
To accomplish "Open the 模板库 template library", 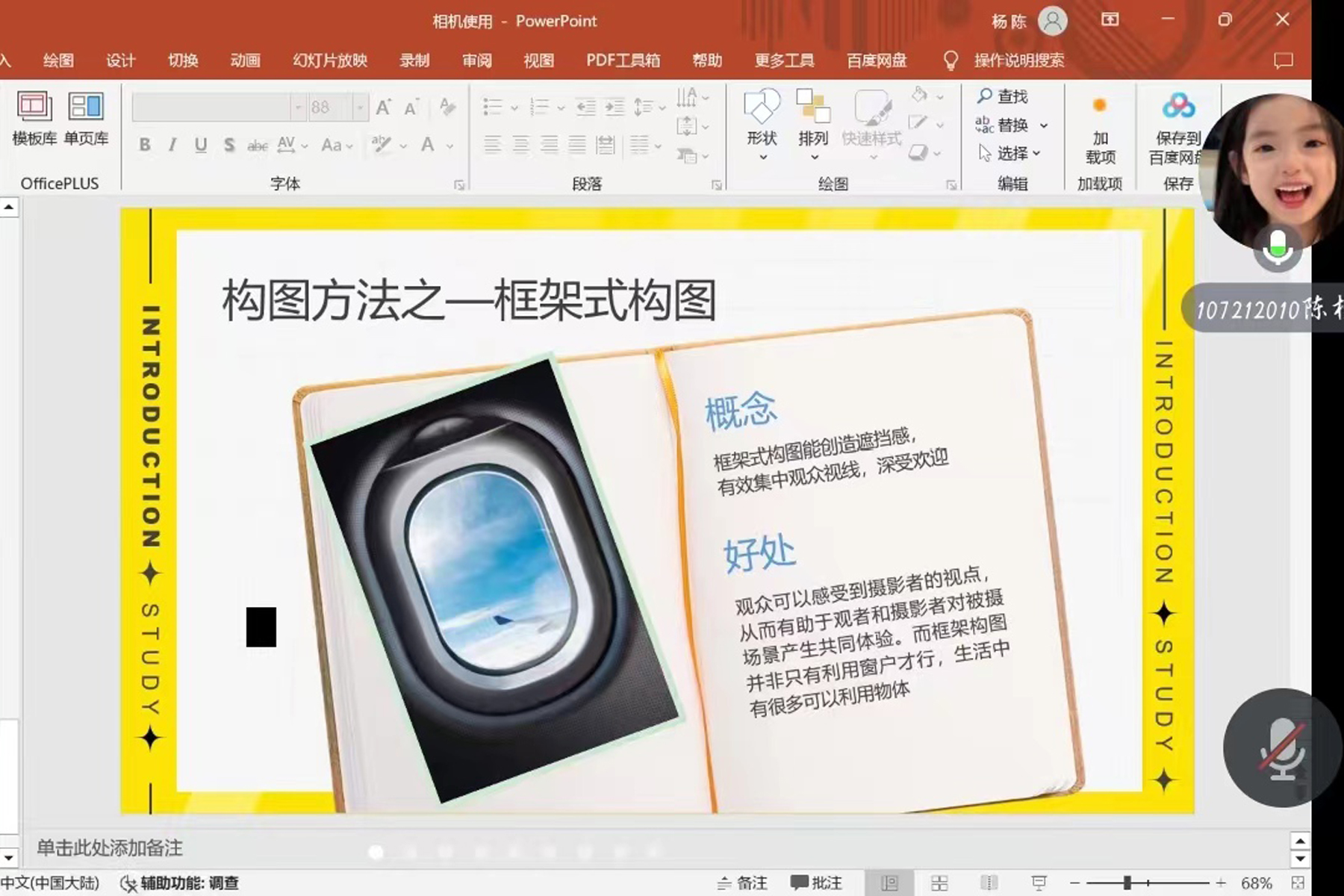I will tap(34, 117).
